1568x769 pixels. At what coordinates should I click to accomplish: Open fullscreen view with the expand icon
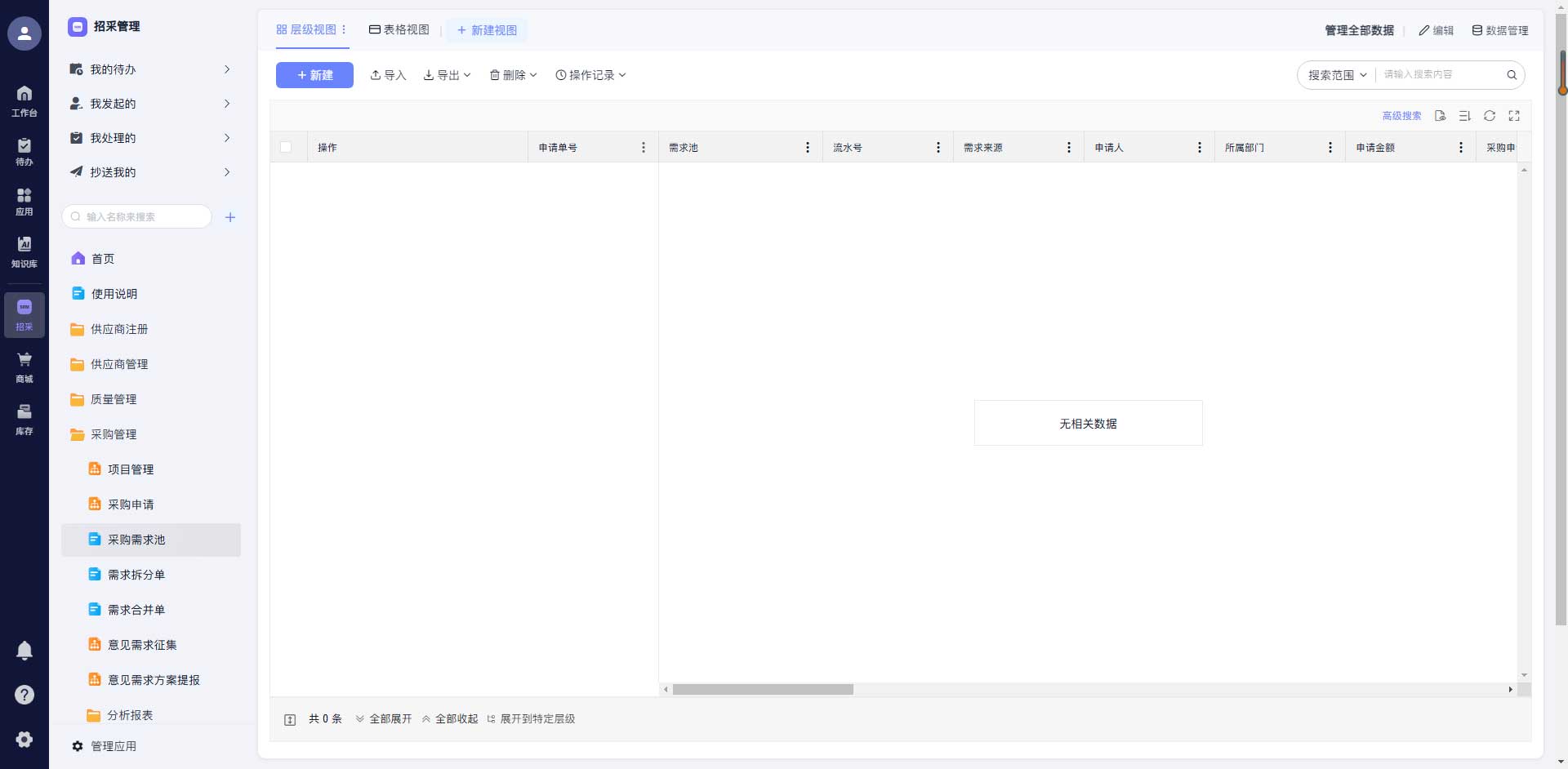click(x=1515, y=116)
